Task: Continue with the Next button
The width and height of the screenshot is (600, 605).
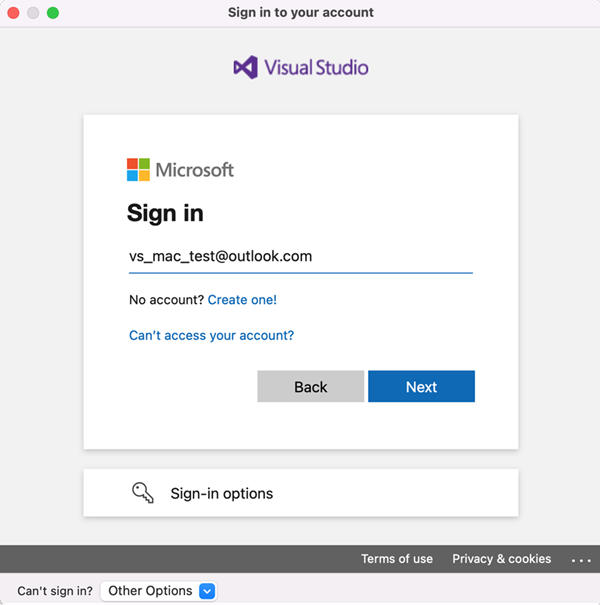Action: click(x=421, y=386)
